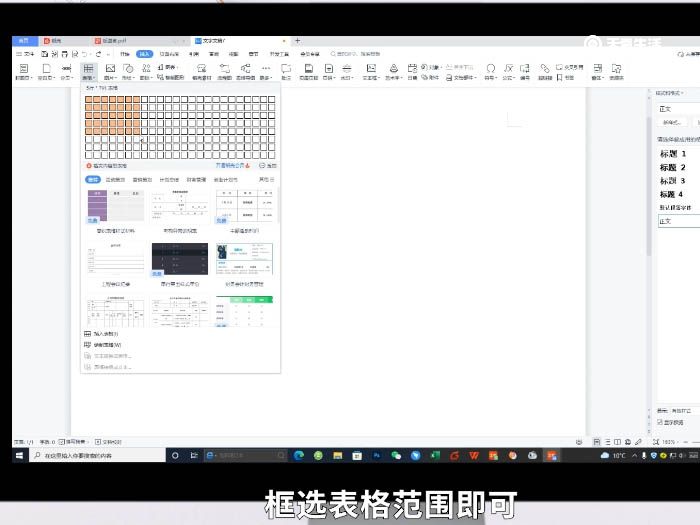
Task: Click the Attachment (附件) paperclip icon
Action: [430, 77]
